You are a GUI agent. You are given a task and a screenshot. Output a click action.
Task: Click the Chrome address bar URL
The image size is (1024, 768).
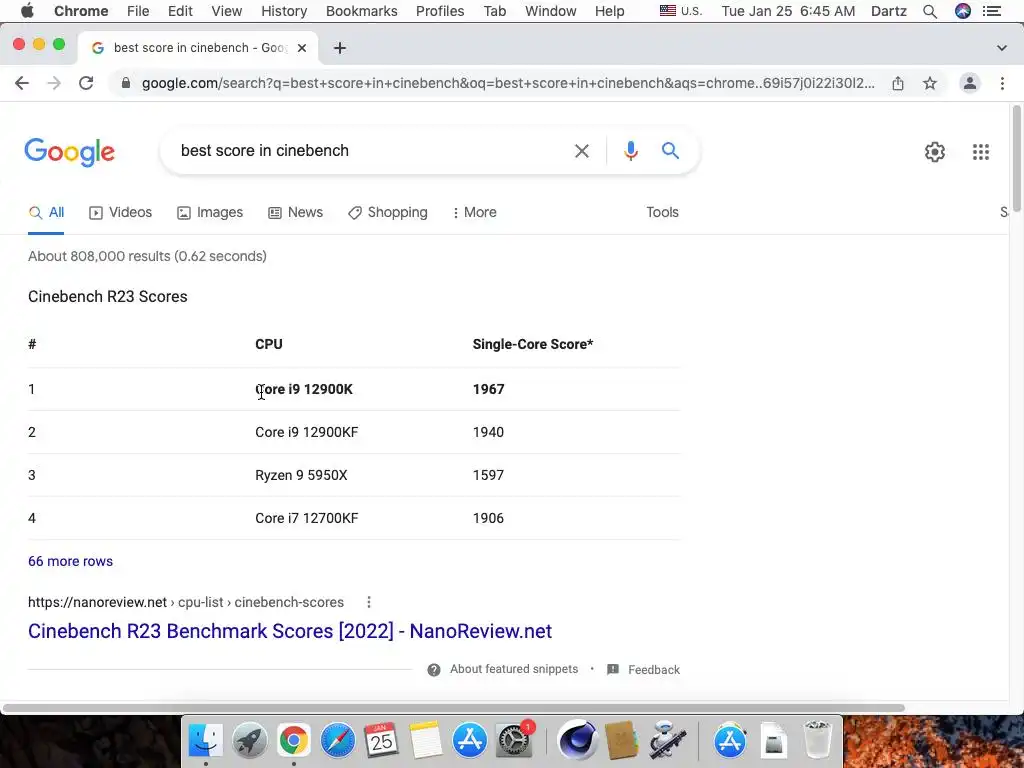(x=508, y=83)
